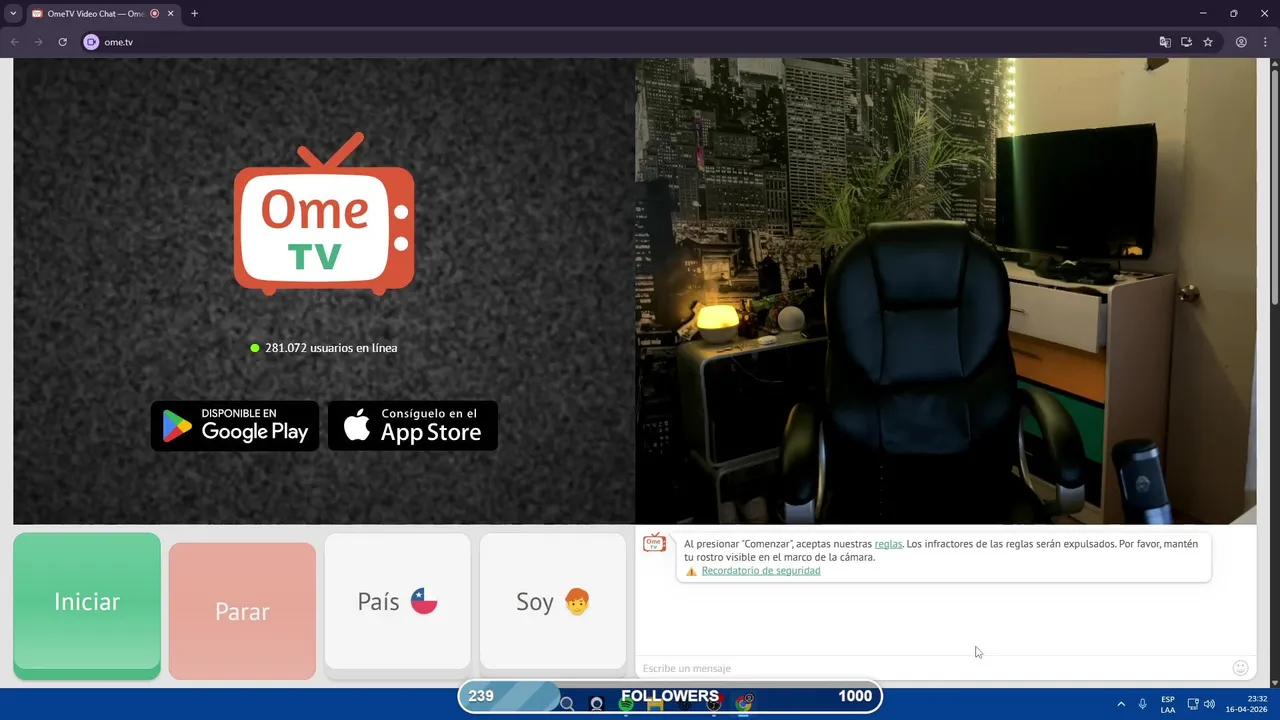The height and width of the screenshot is (720, 1280).
Task: Click 281.072 usuarios en línea text
Action: [x=331, y=348]
